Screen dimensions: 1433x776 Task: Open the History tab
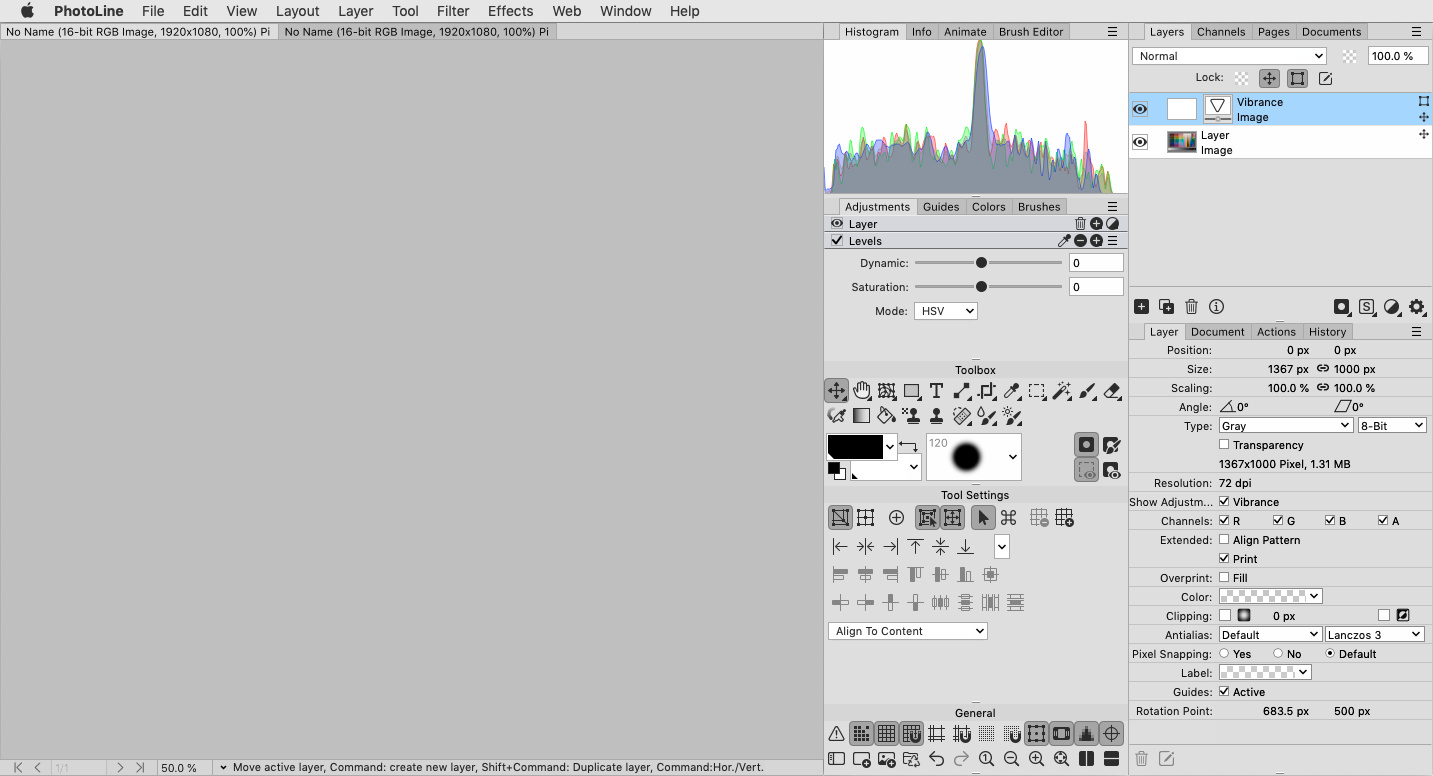1327,332
